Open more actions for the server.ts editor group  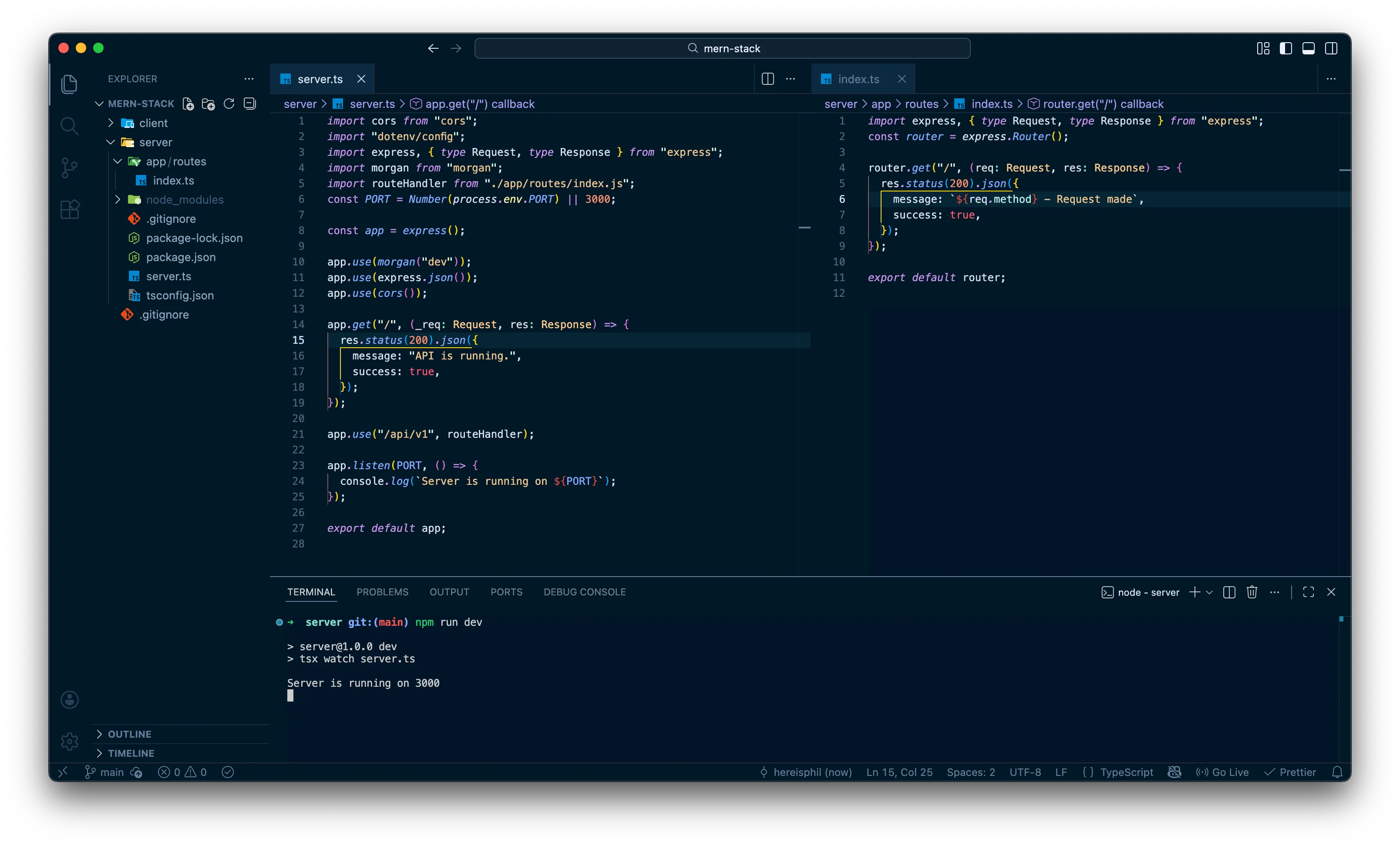tap(791, 79)
